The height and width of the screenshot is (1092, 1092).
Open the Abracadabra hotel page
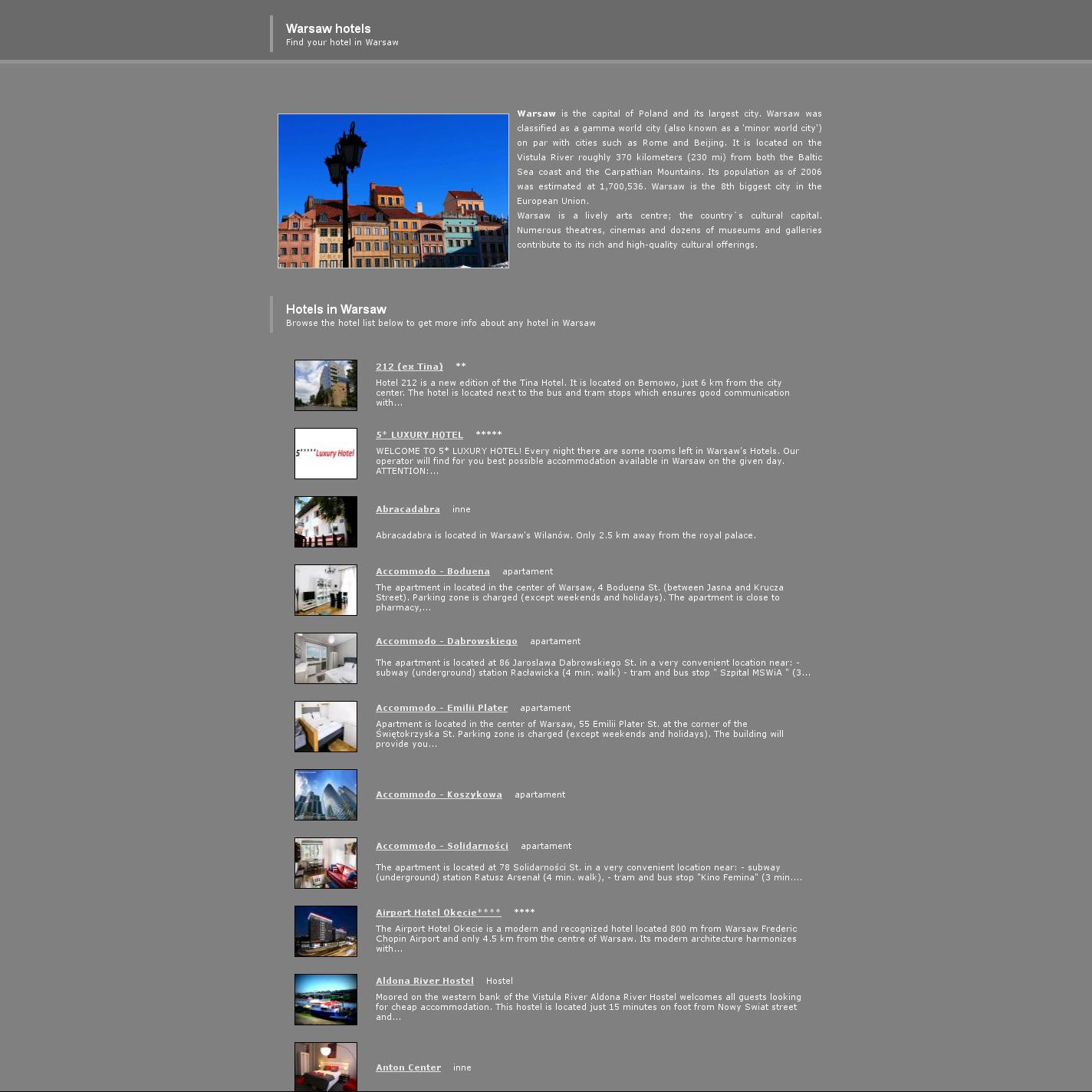click(x=407, y=509)
